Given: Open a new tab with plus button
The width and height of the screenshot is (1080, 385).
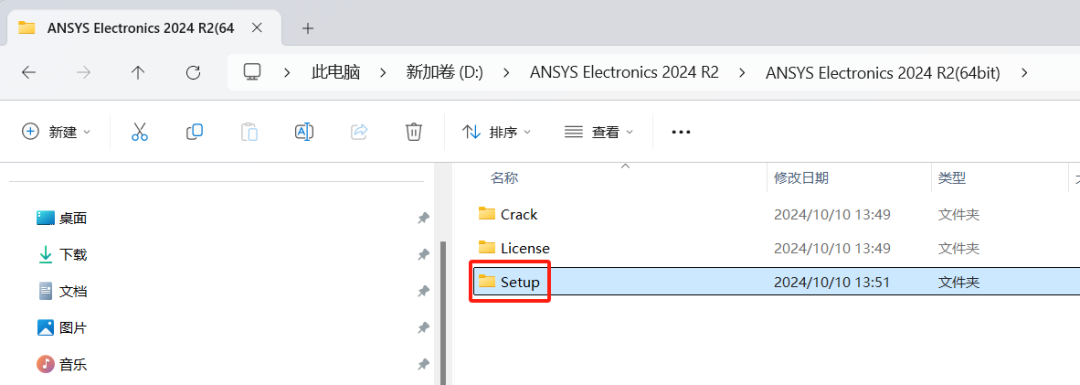Looking at the screenshot, I should pyautogui.click(x=308, y=28).
